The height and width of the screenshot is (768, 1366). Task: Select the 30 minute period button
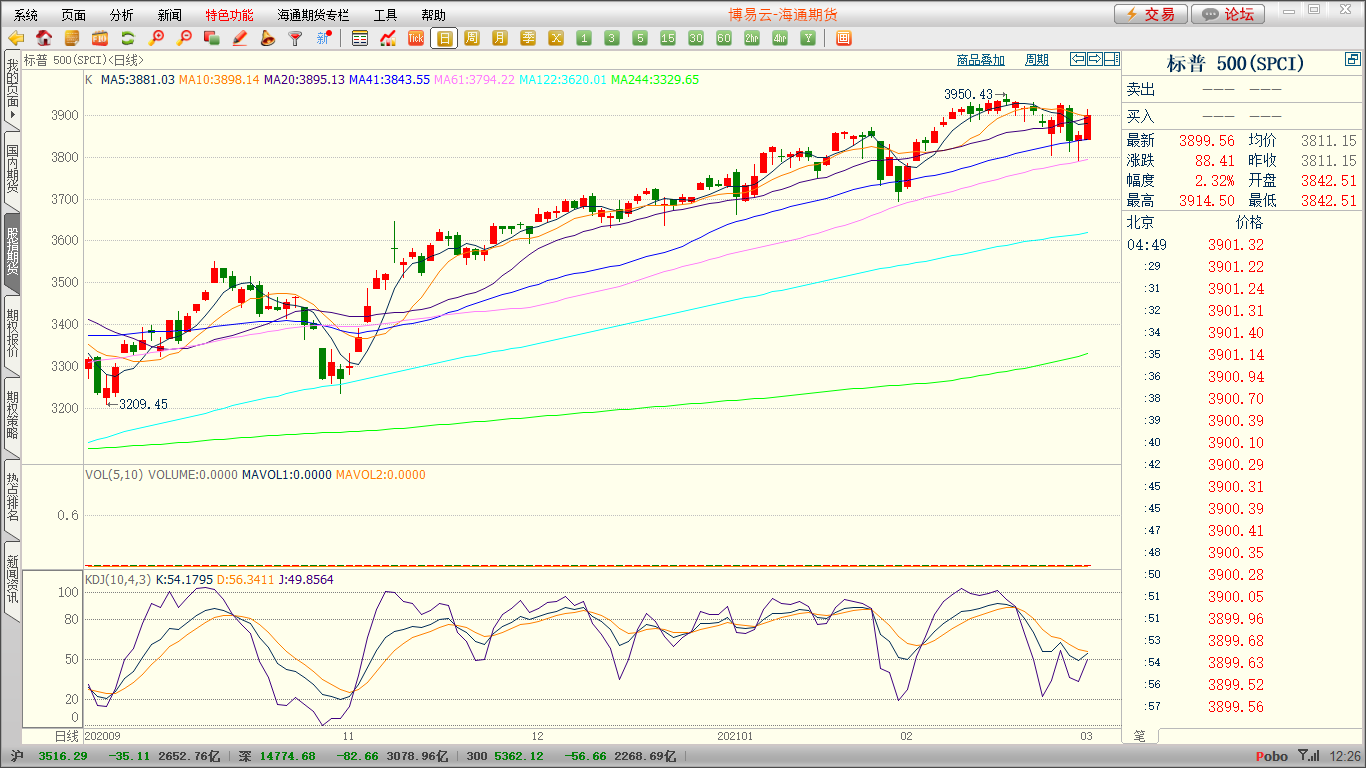pos(696,39)
